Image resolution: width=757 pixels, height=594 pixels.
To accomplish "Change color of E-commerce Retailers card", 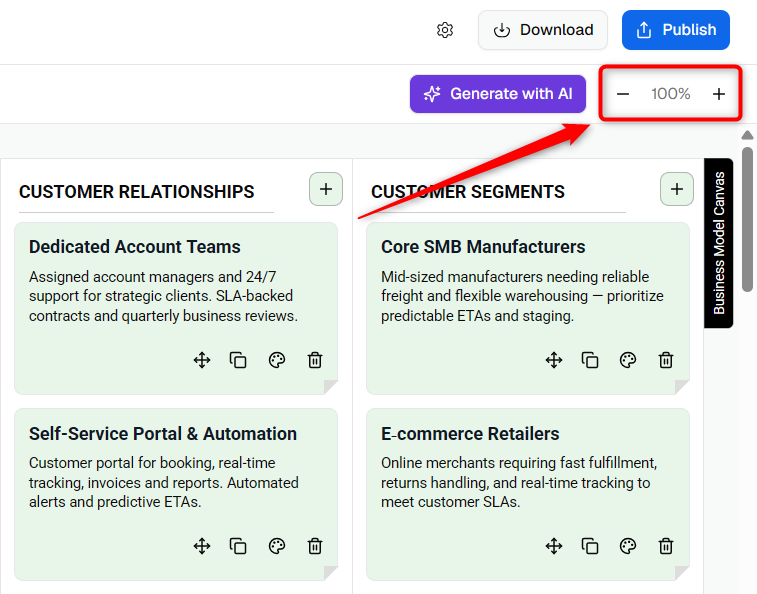I will (x=628, y=546).
